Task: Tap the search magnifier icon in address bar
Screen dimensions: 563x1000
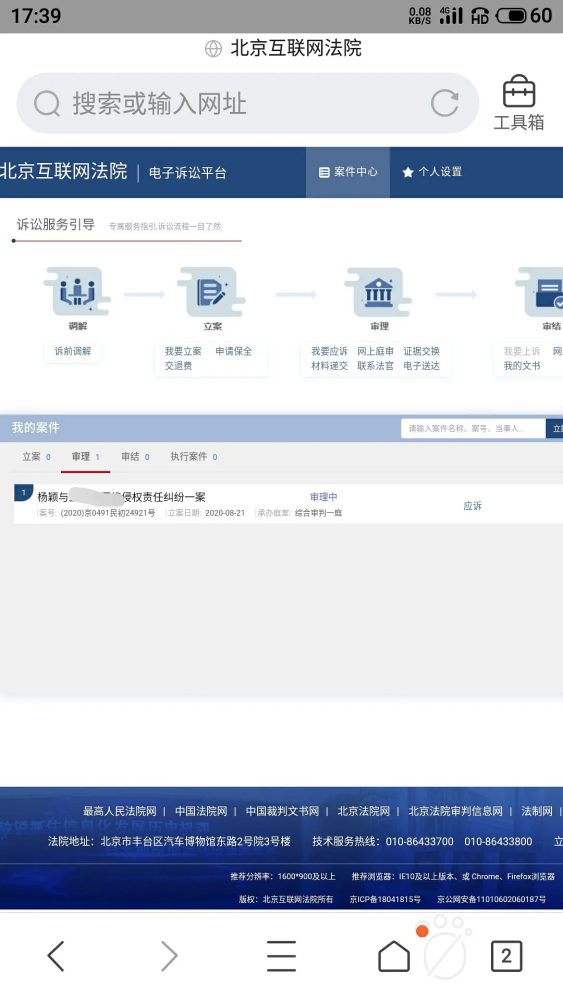Action: (47, 103)
